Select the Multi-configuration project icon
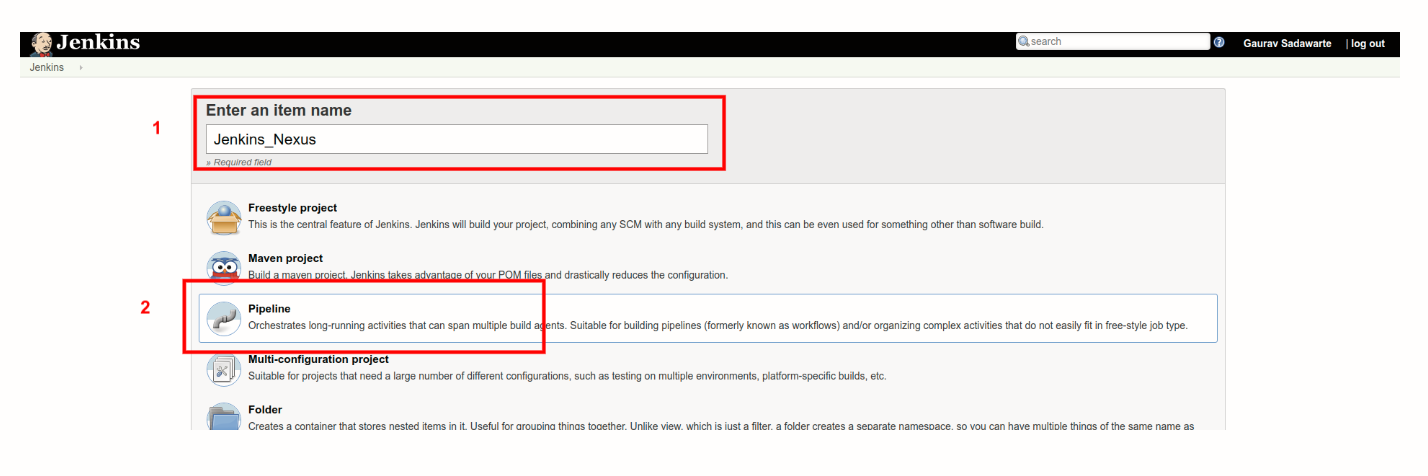Viewport: 1428px width, 476px height. click(223, 369)
